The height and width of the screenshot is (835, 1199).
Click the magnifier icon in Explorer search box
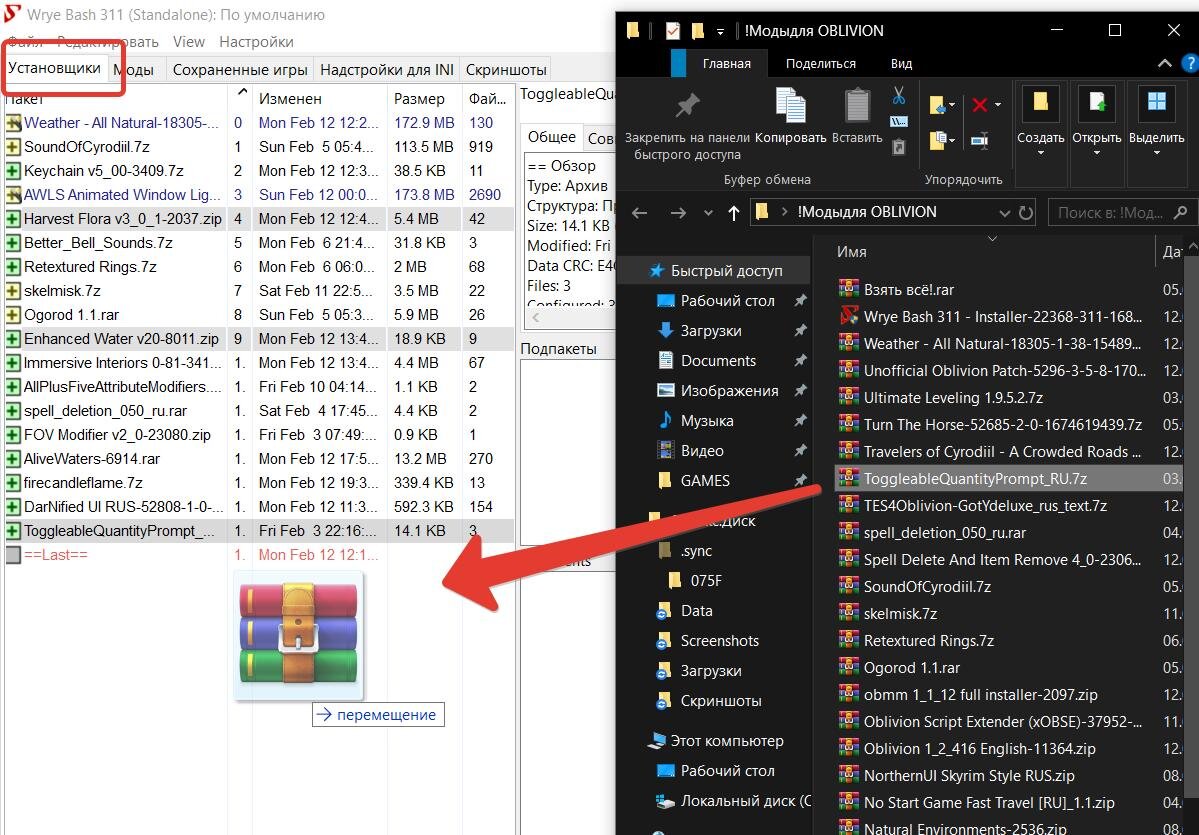coord(1181,213)
